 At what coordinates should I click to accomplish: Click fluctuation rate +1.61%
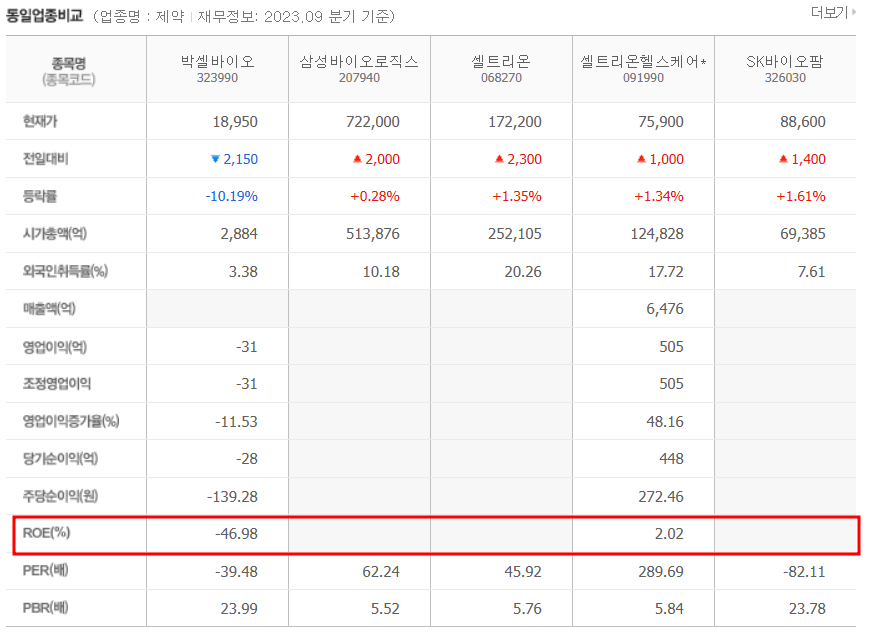(x=800, y=196)
